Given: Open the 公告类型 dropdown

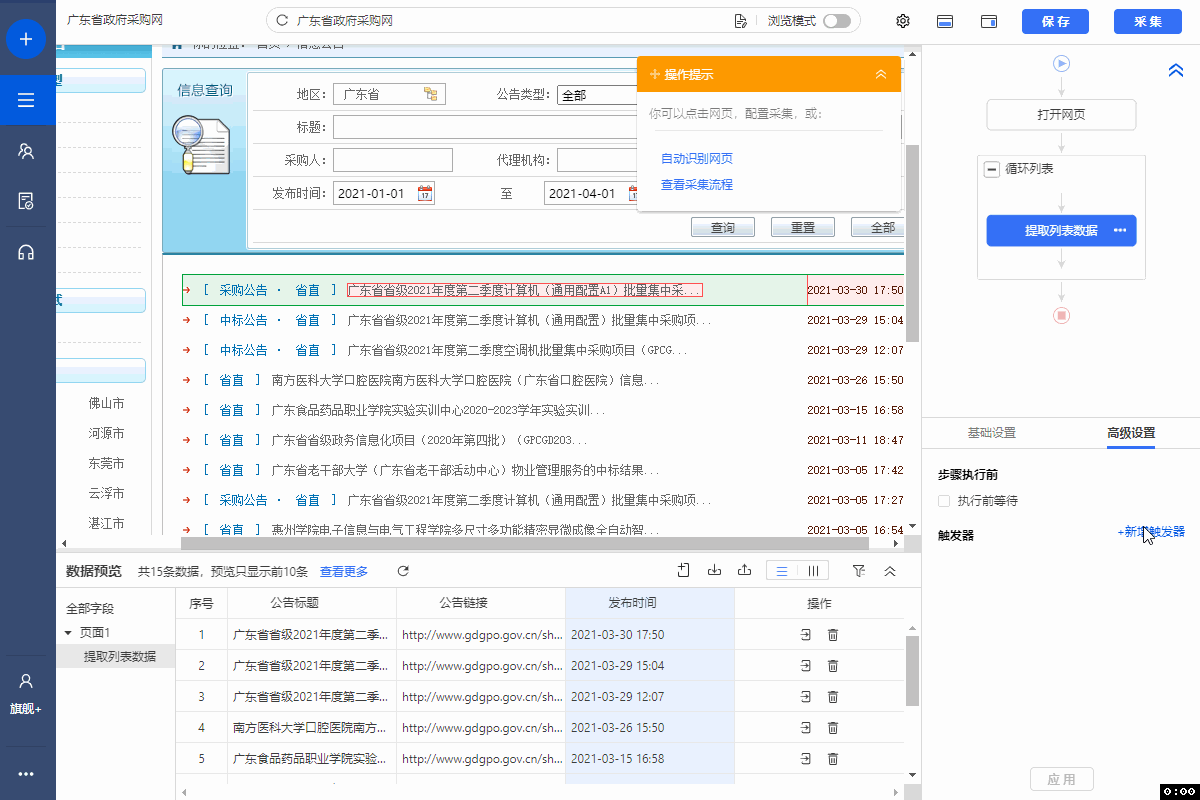Looking at the screenshot, I should pos(597,95).
